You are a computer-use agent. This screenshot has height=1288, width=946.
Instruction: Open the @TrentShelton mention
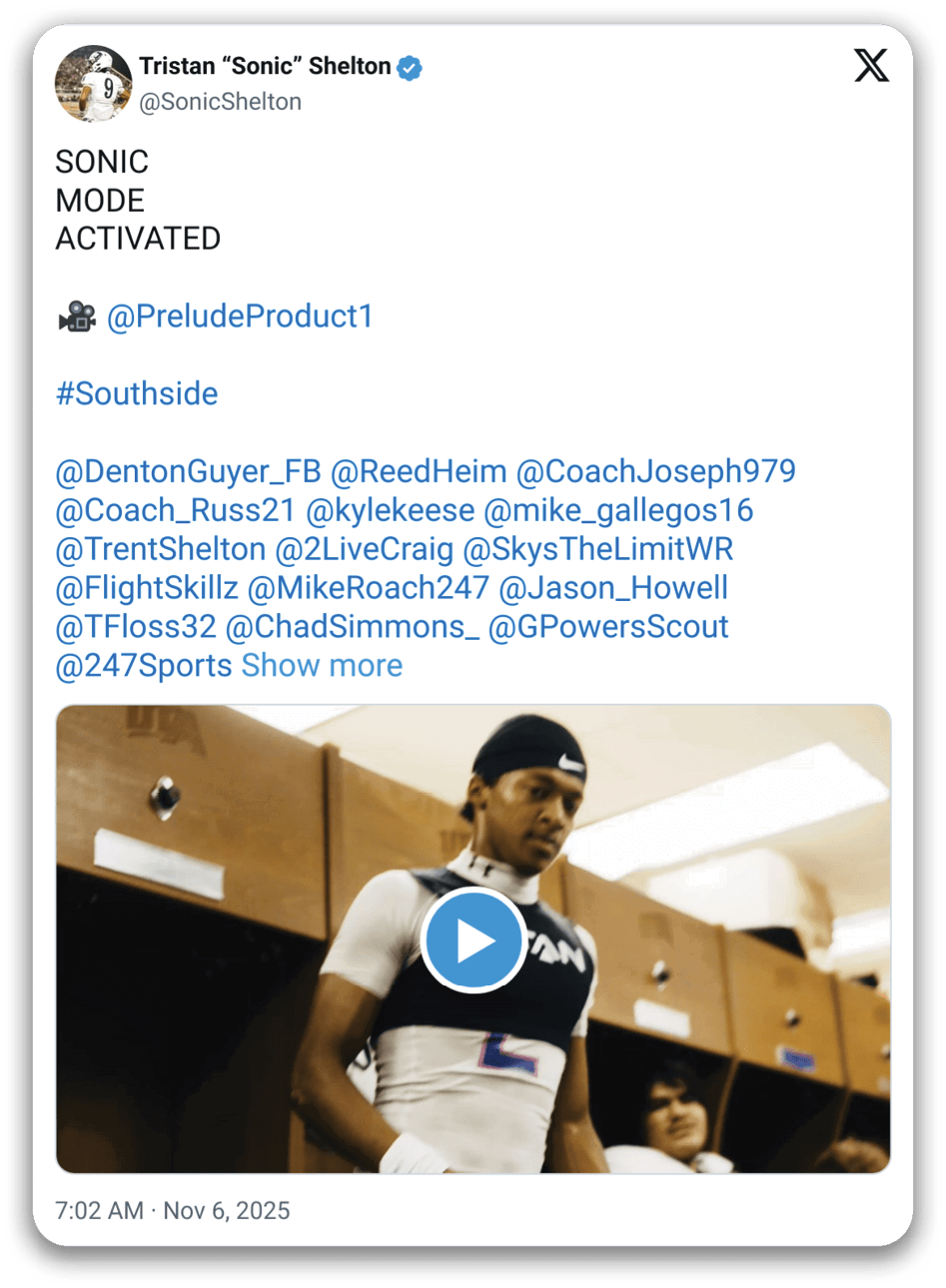(161, 549)
